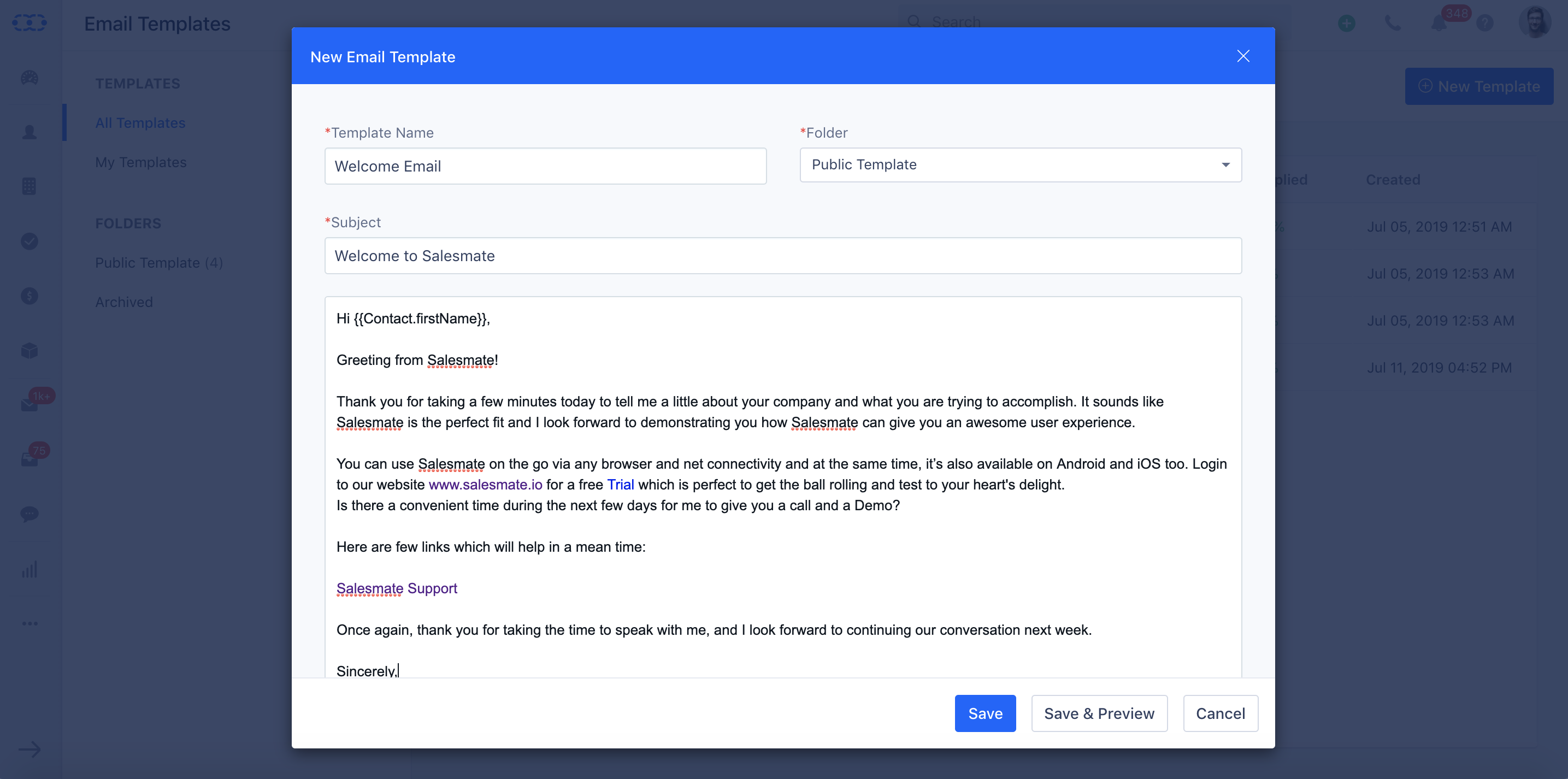Select My Templates tab in sidebar
This screenshot has height=779, width=1568.
point(141,161)
